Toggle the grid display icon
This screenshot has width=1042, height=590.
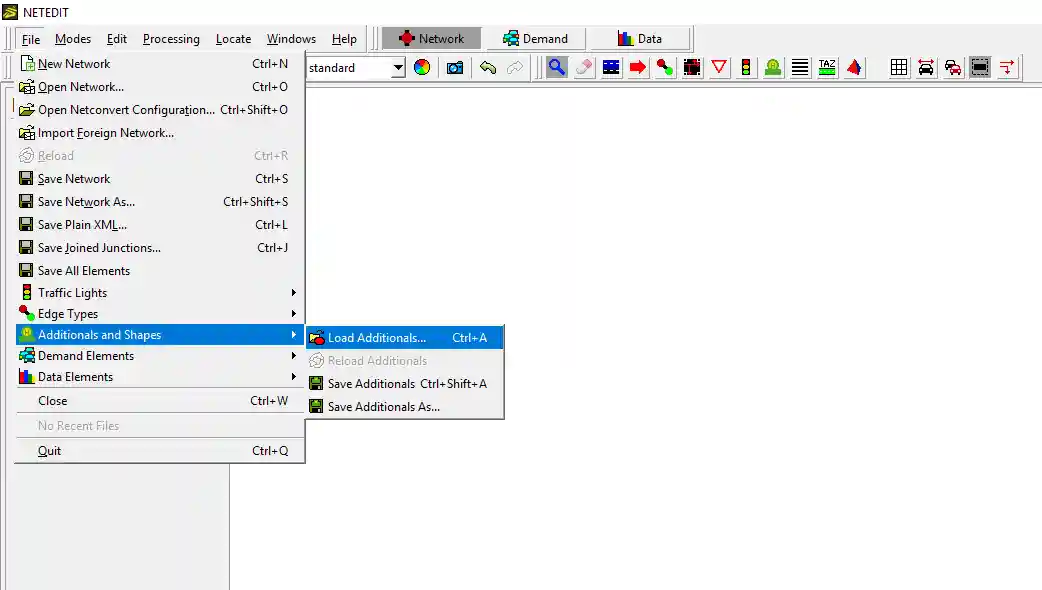coord(899,67)
